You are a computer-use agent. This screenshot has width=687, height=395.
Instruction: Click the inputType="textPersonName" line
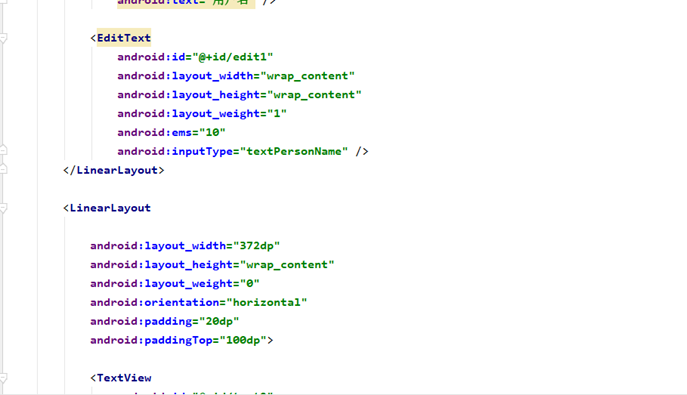[x=243, y=152]
